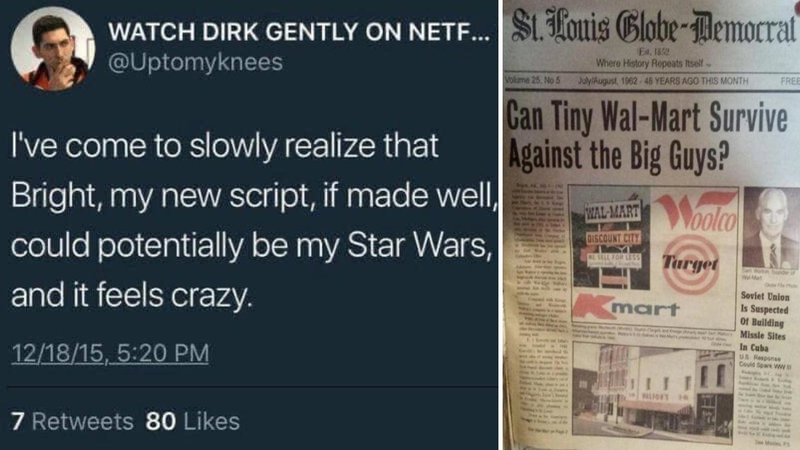Viewport: 800px width, 450px height.
Task: Open the profile avatar photo
Action: [53, 49]
